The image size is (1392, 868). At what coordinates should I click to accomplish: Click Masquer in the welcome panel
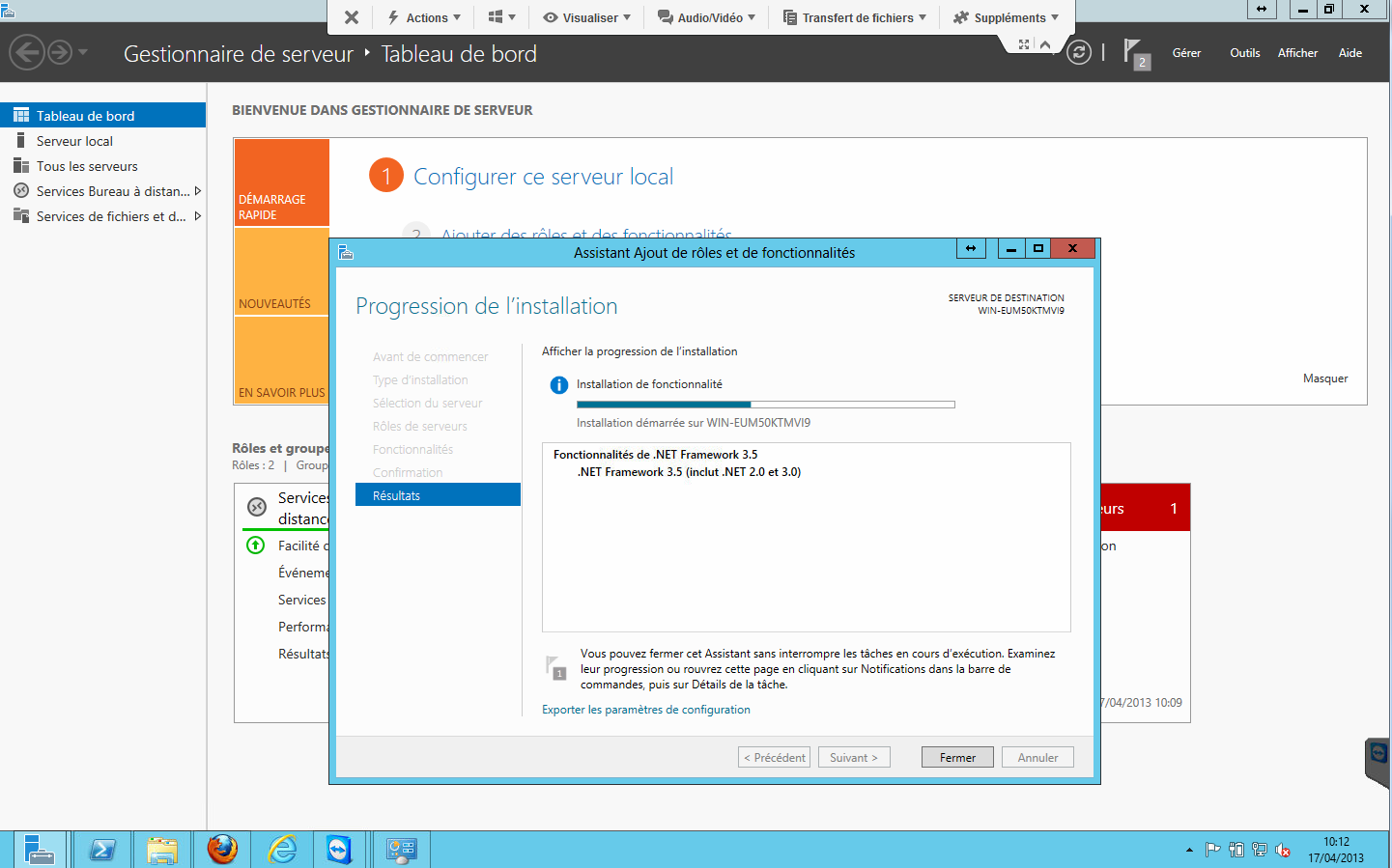click(1324, 378)
